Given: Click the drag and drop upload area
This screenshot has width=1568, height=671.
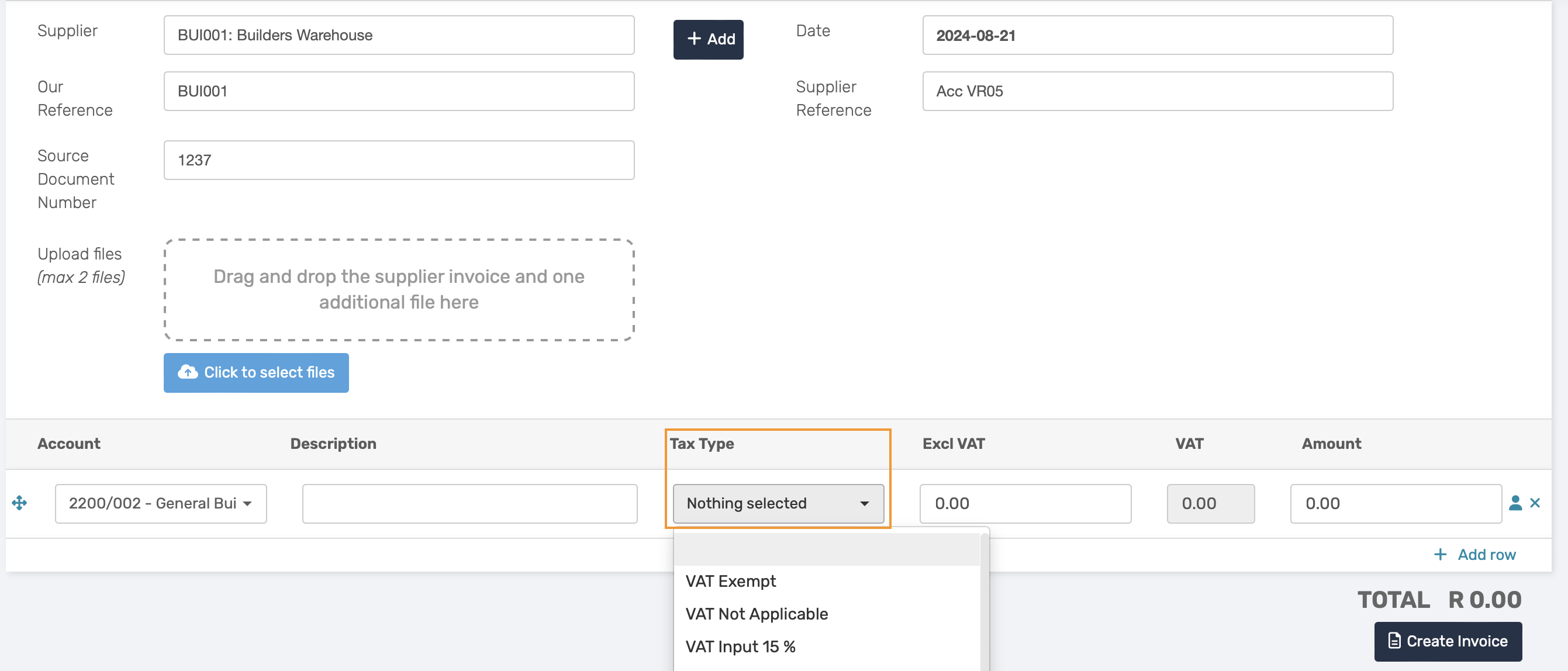Looking at the screenshot, I should [x=399, y=289].
